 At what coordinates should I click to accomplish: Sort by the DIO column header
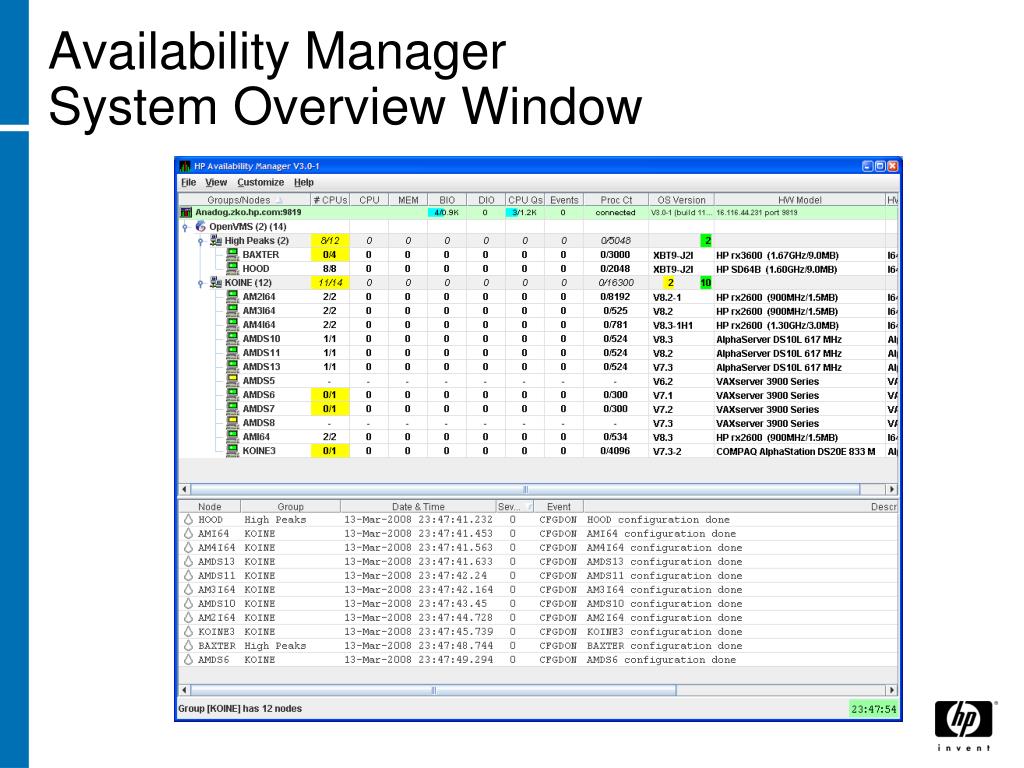pos(486,200)
